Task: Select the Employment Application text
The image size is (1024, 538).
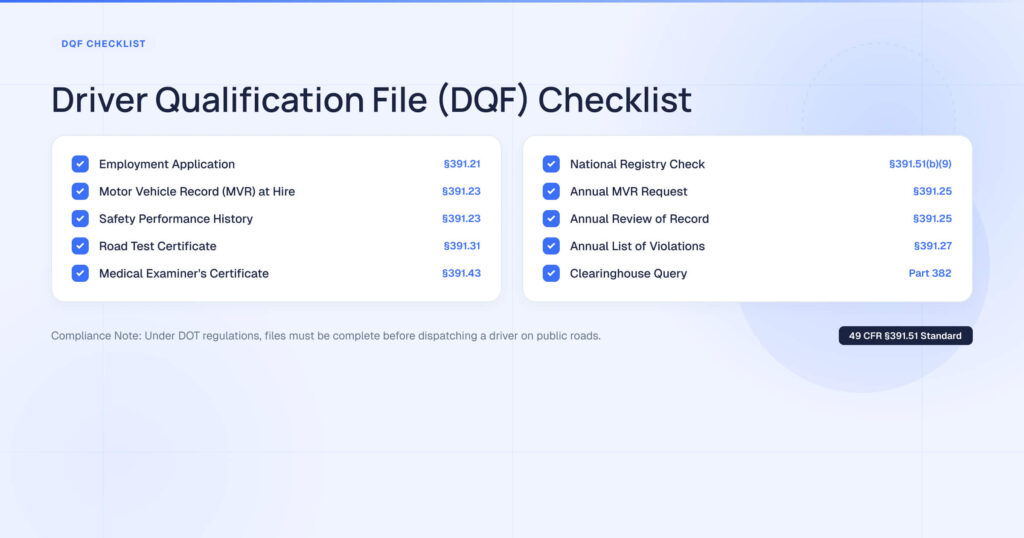Action: coord(167,164)
